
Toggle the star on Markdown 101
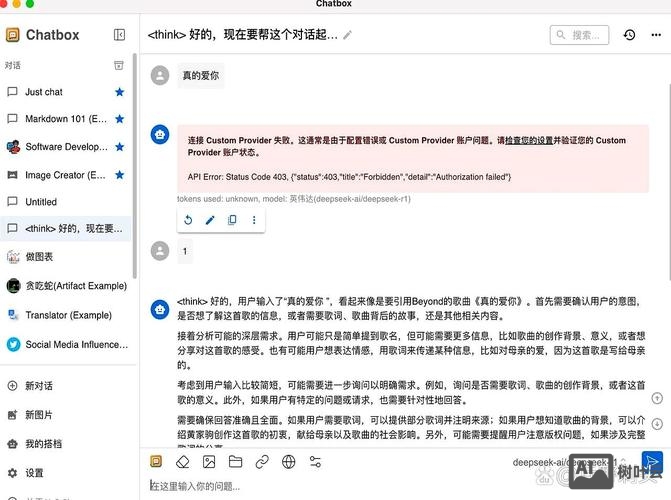pos(119,119)
